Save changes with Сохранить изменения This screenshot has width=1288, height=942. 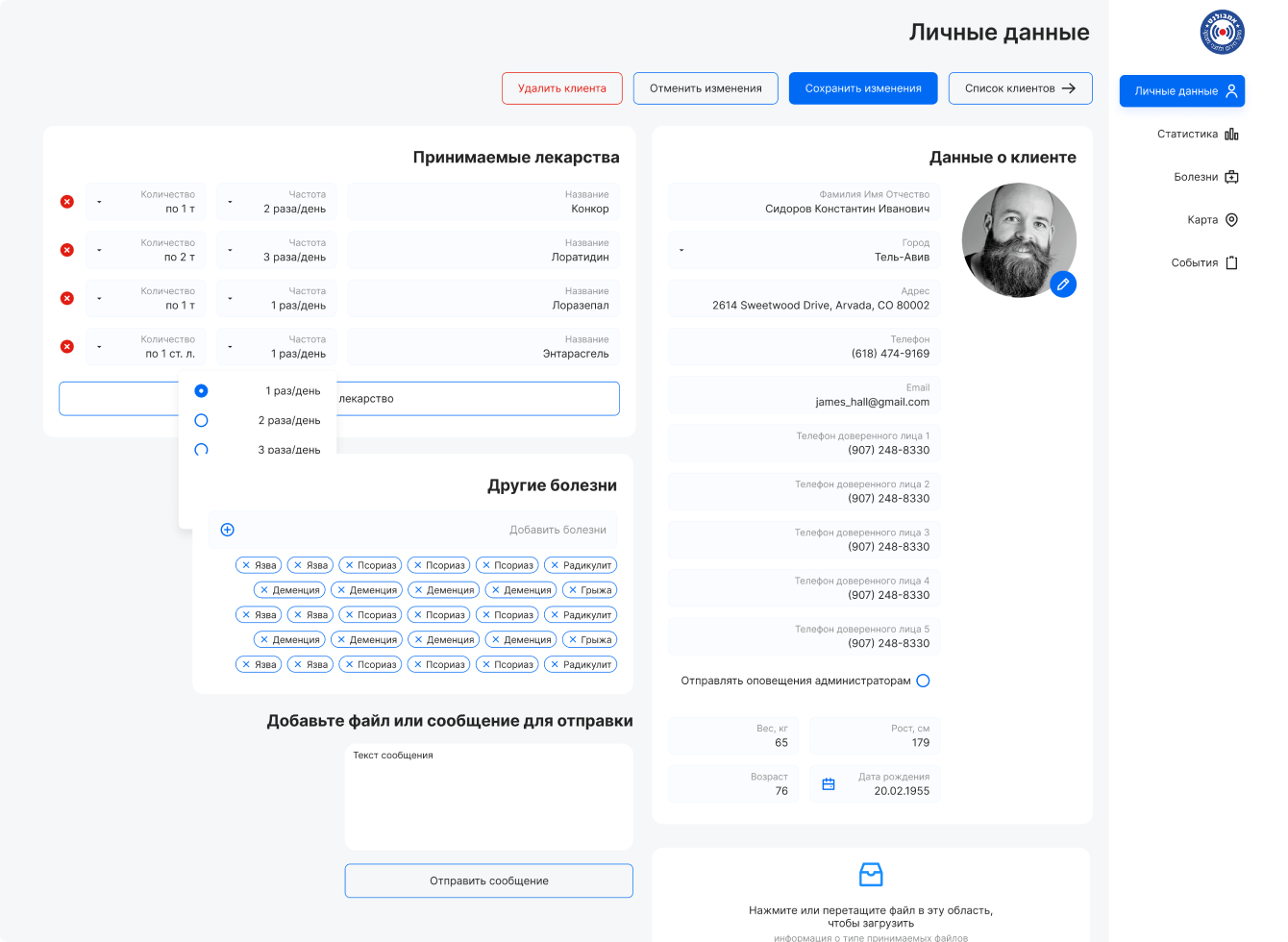(x=863, y=88)
